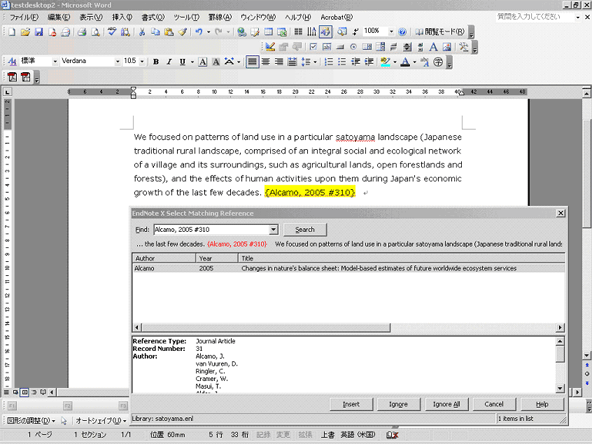
Task: Click the first Acrobat PDF toolbar icon
Action: [12, 77]
